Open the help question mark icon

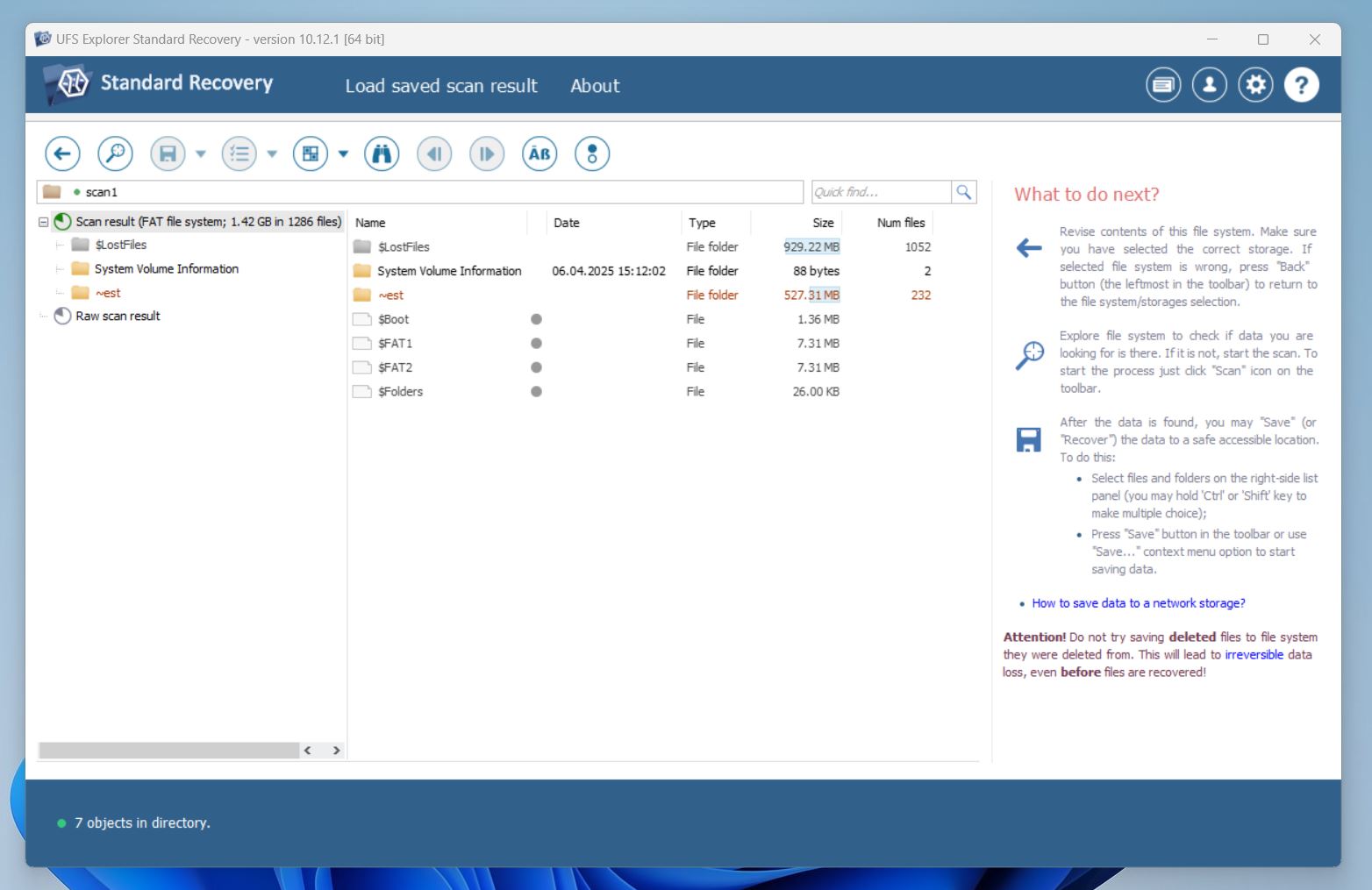click(1302, 85)
